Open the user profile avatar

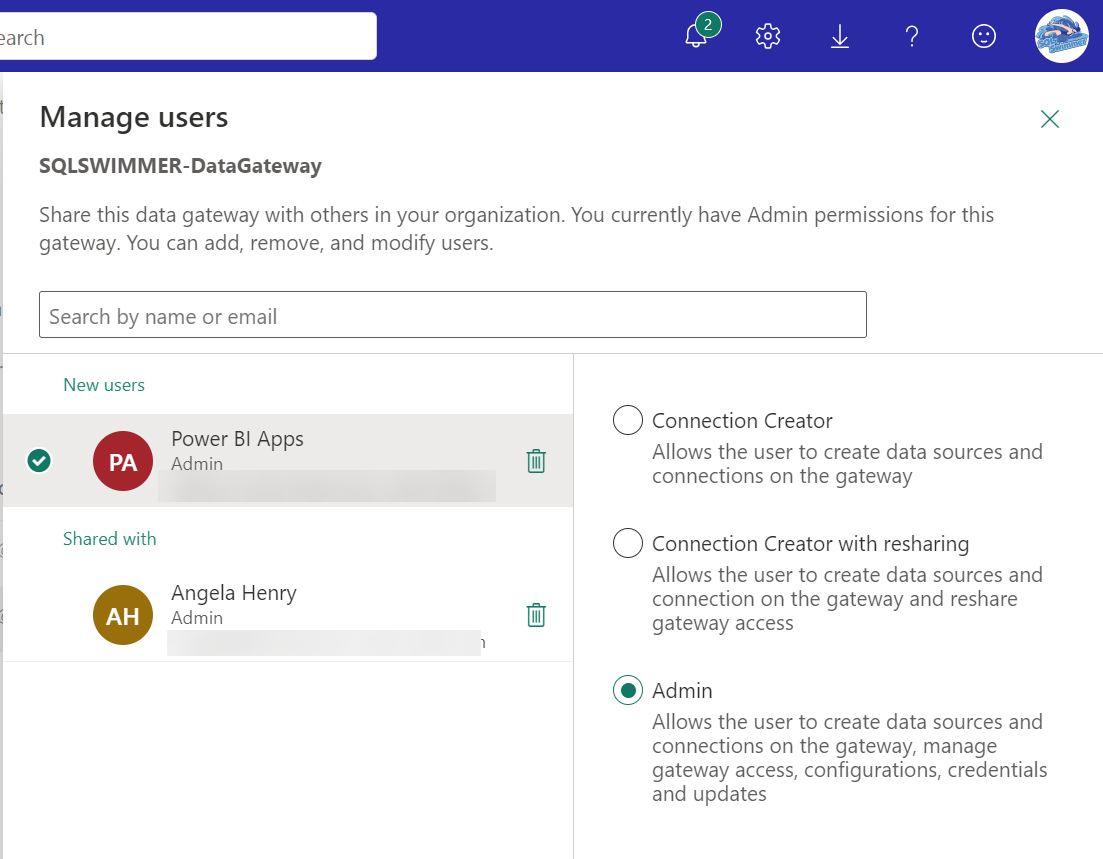[x=1061, y=37]
